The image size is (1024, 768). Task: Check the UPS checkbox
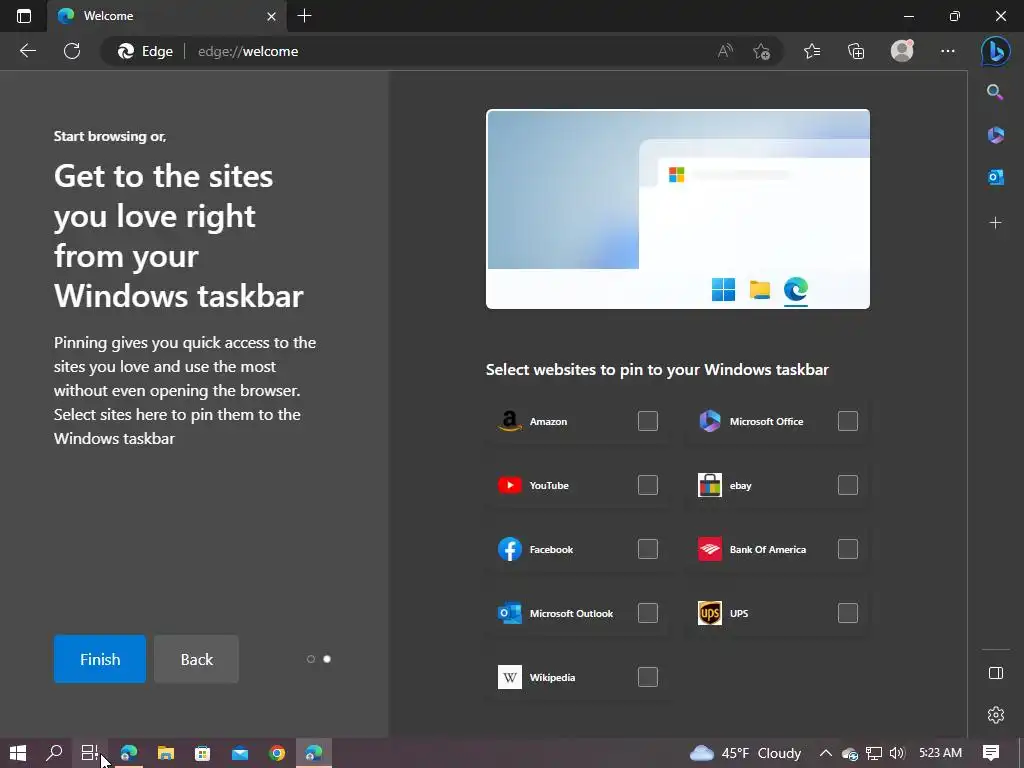[848, 613]
